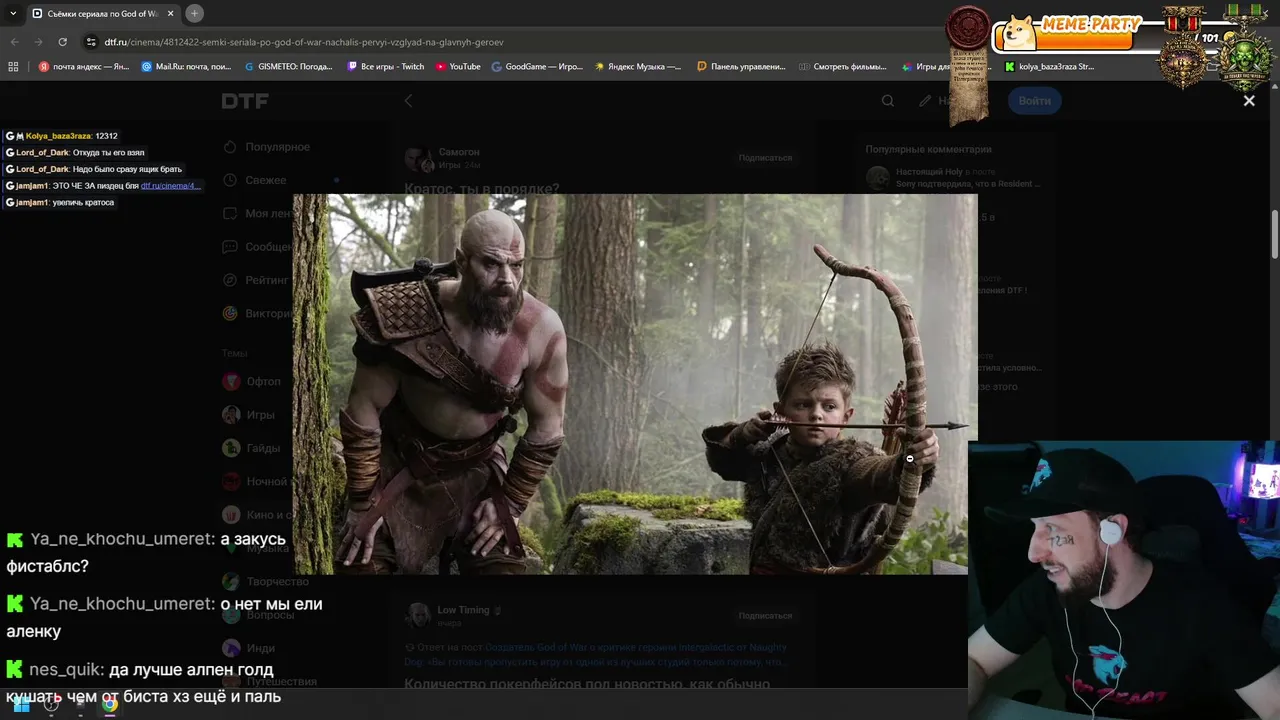Open 'Все игры - Twitch' bookmark

pyautogui.click(x=386, y=67)
